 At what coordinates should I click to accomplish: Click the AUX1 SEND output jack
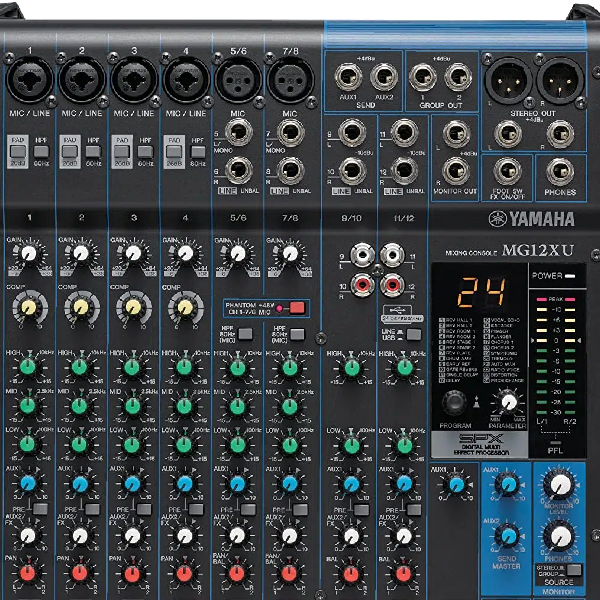click(348, 77)
